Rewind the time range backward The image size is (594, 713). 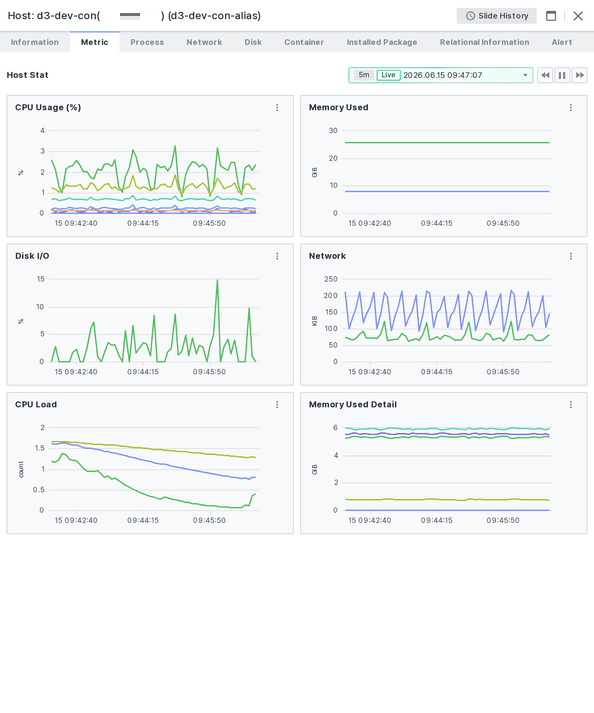[x=545, y=75]
